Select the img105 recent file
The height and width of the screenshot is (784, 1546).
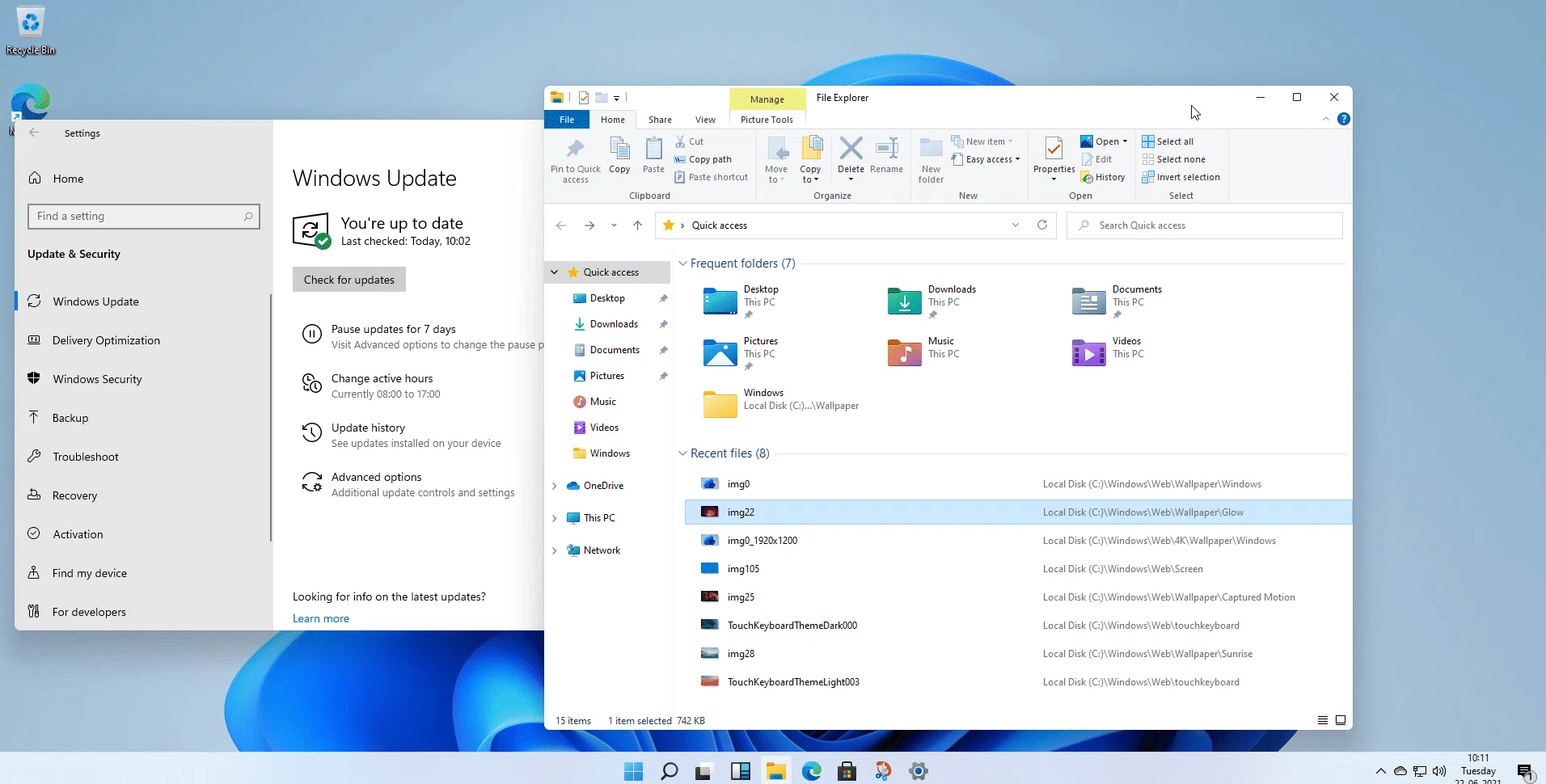tap(1017, 569)
